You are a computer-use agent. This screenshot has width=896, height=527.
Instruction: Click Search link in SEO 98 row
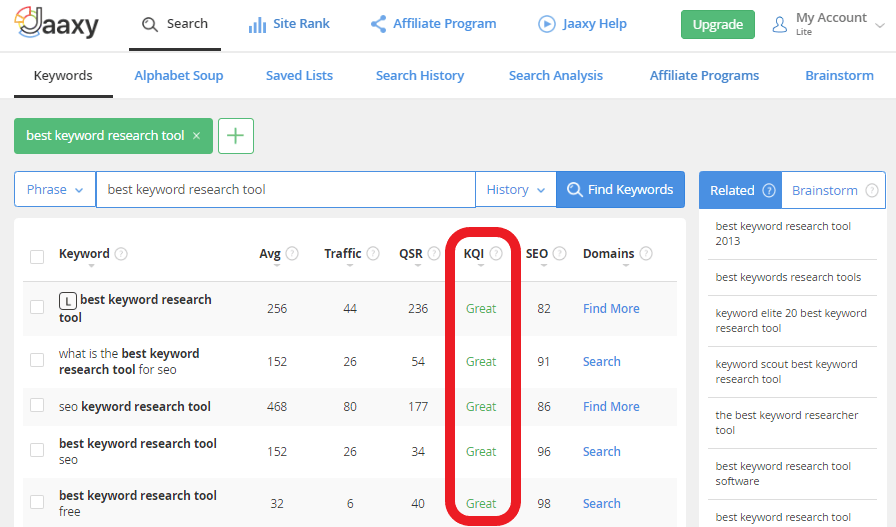coord(602,504)
